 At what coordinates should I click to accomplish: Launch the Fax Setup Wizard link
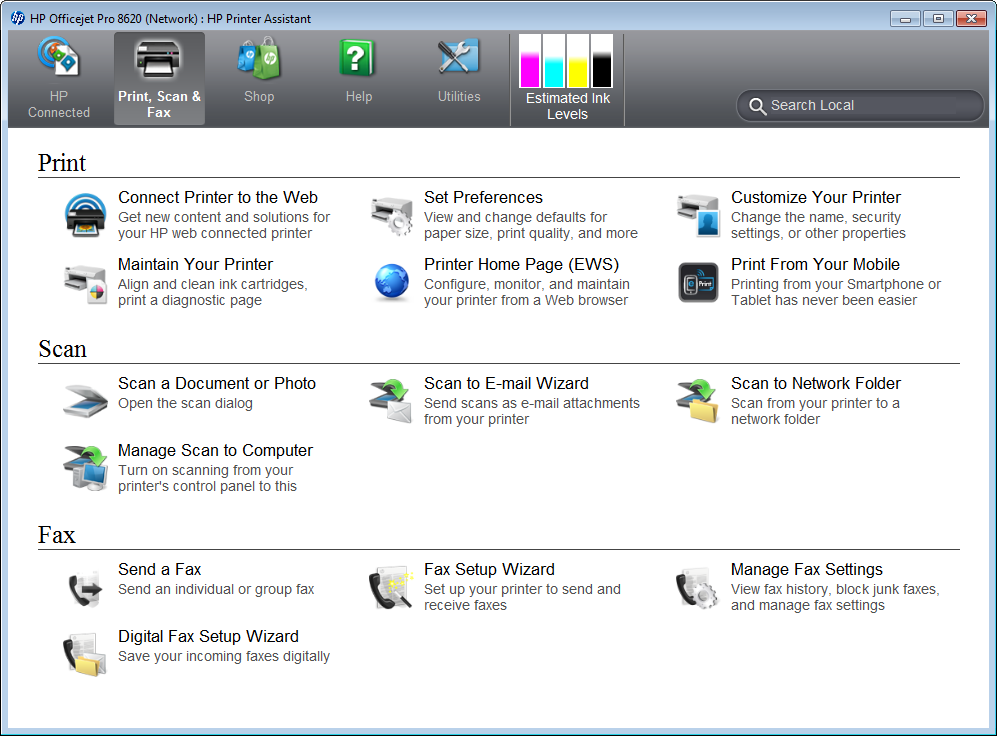[x=489, y=570]
